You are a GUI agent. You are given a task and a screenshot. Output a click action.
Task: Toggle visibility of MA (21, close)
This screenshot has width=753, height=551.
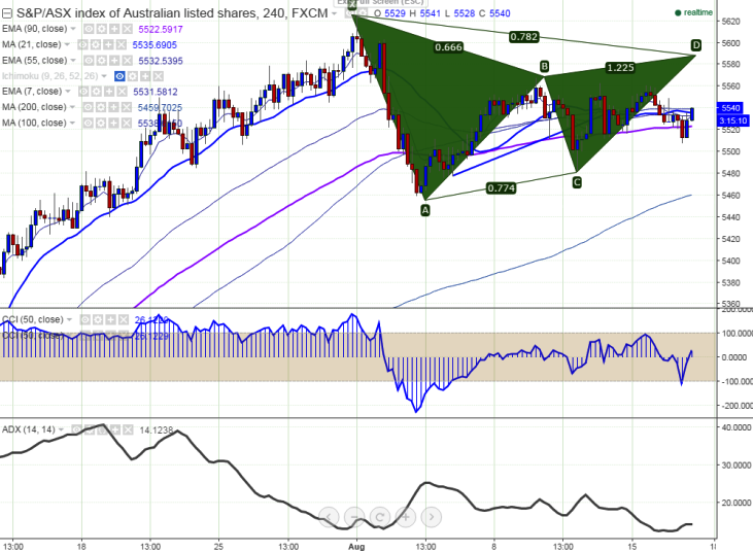coord(83,45)
